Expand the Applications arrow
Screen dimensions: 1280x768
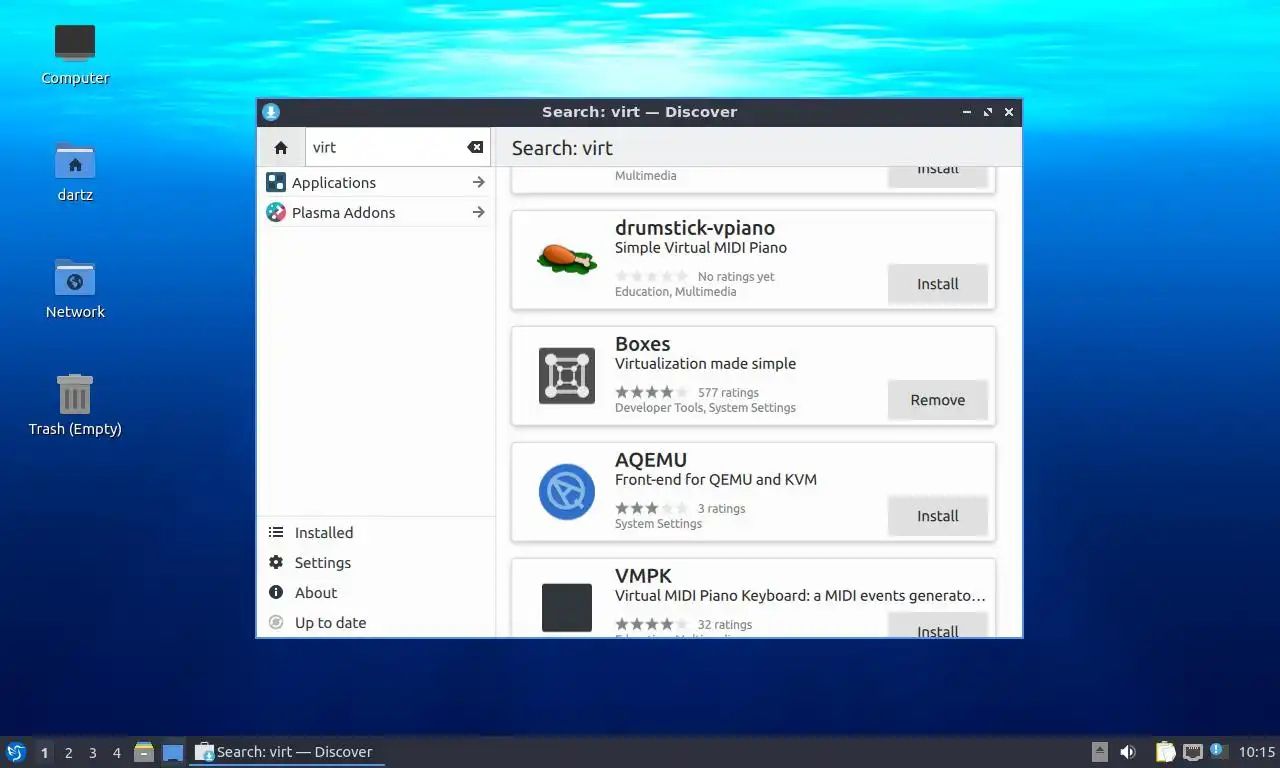[x=478, y=182]
